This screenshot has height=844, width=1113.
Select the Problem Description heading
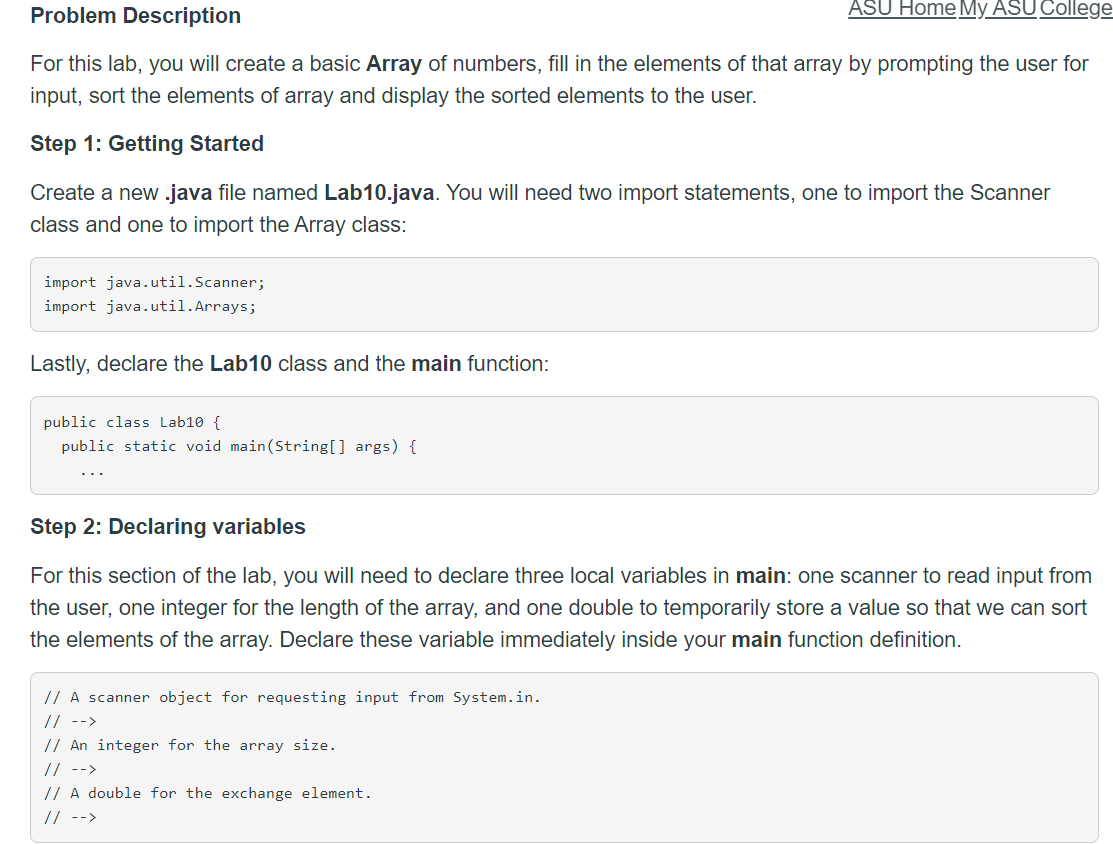pos(135,16)
